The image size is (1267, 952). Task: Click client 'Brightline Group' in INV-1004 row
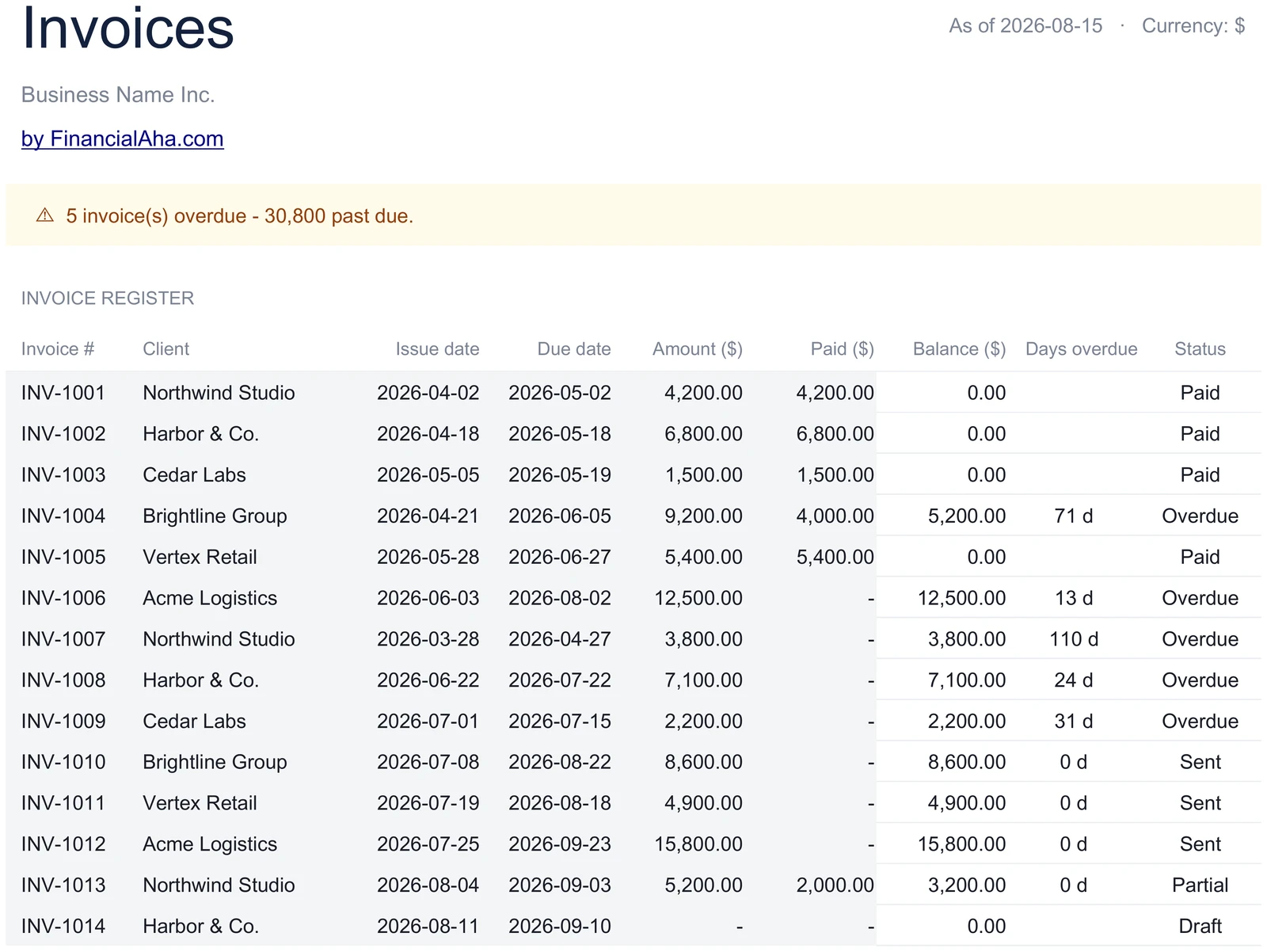[215, 516]
